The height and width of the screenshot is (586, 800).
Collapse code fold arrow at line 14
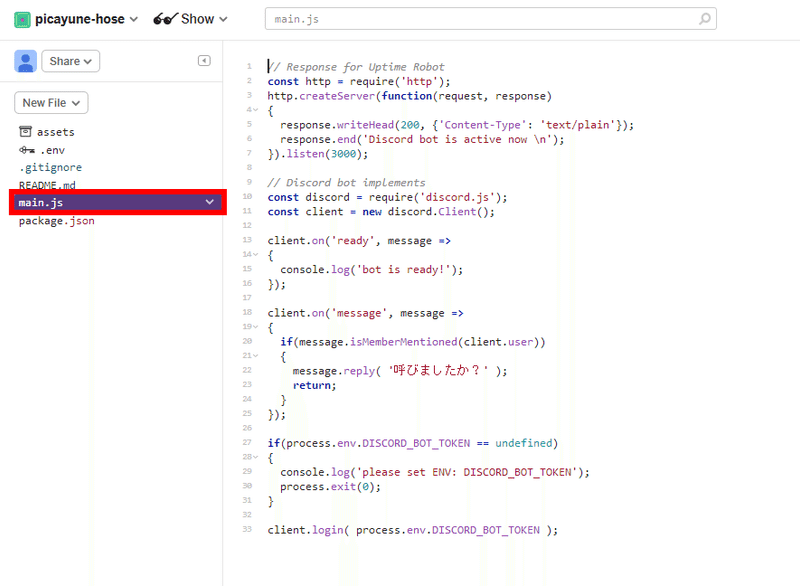(256, 254)
